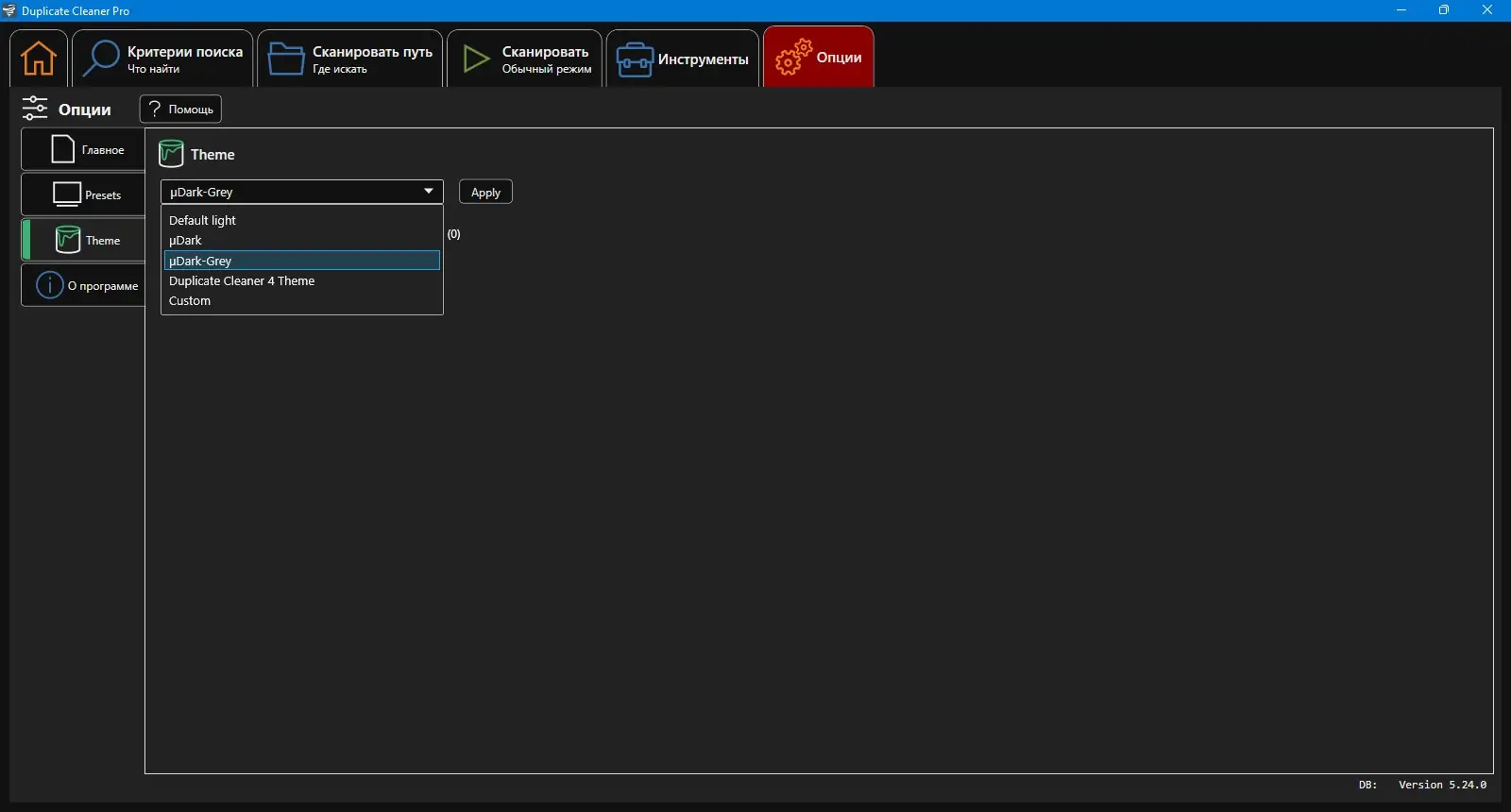Close the Duplicate Cleaner Pro window

1487,10
